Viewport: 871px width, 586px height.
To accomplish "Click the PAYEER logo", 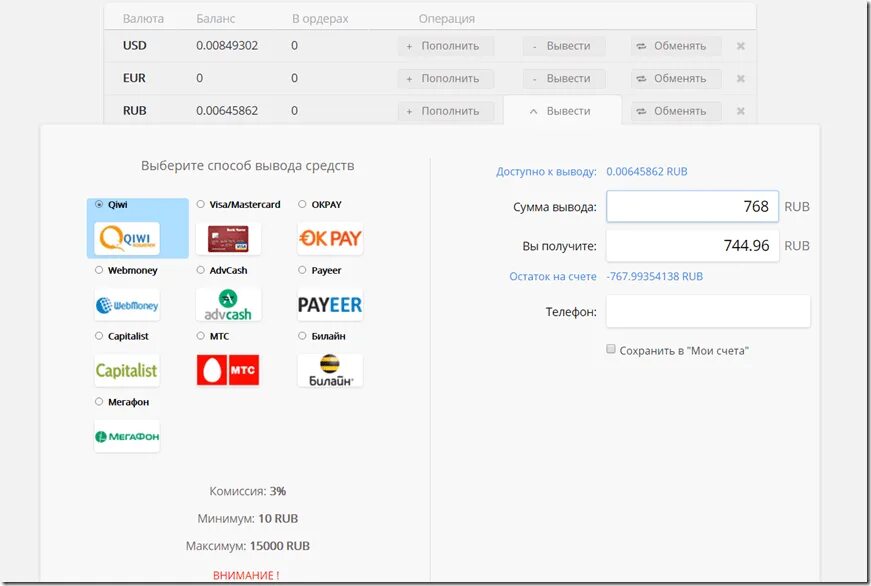I will click(x=330, y=304).
